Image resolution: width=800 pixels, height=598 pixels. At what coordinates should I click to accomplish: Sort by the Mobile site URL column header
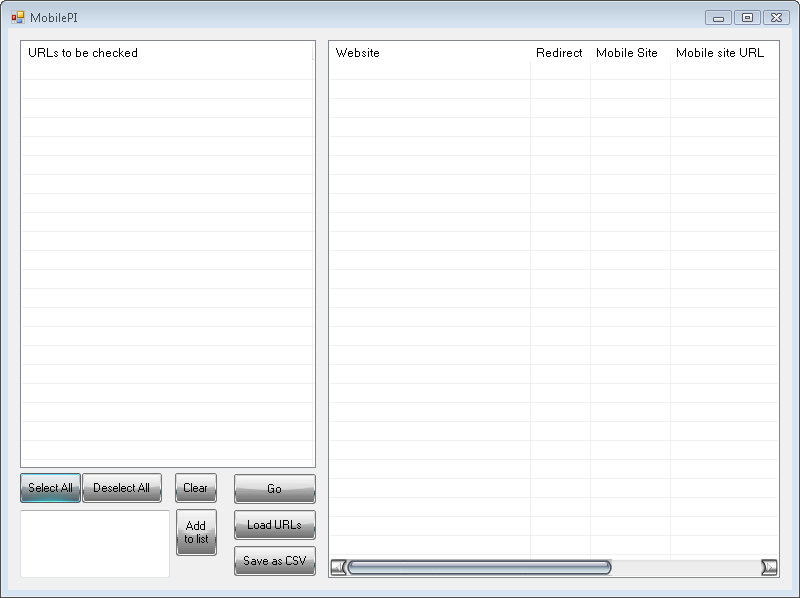(x=724, y=53)
